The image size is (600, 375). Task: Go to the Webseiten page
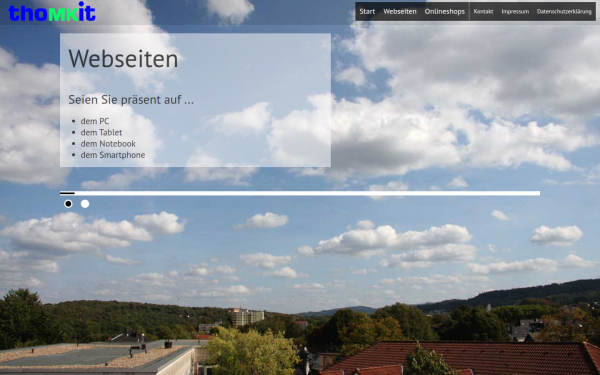pos(399,11)
